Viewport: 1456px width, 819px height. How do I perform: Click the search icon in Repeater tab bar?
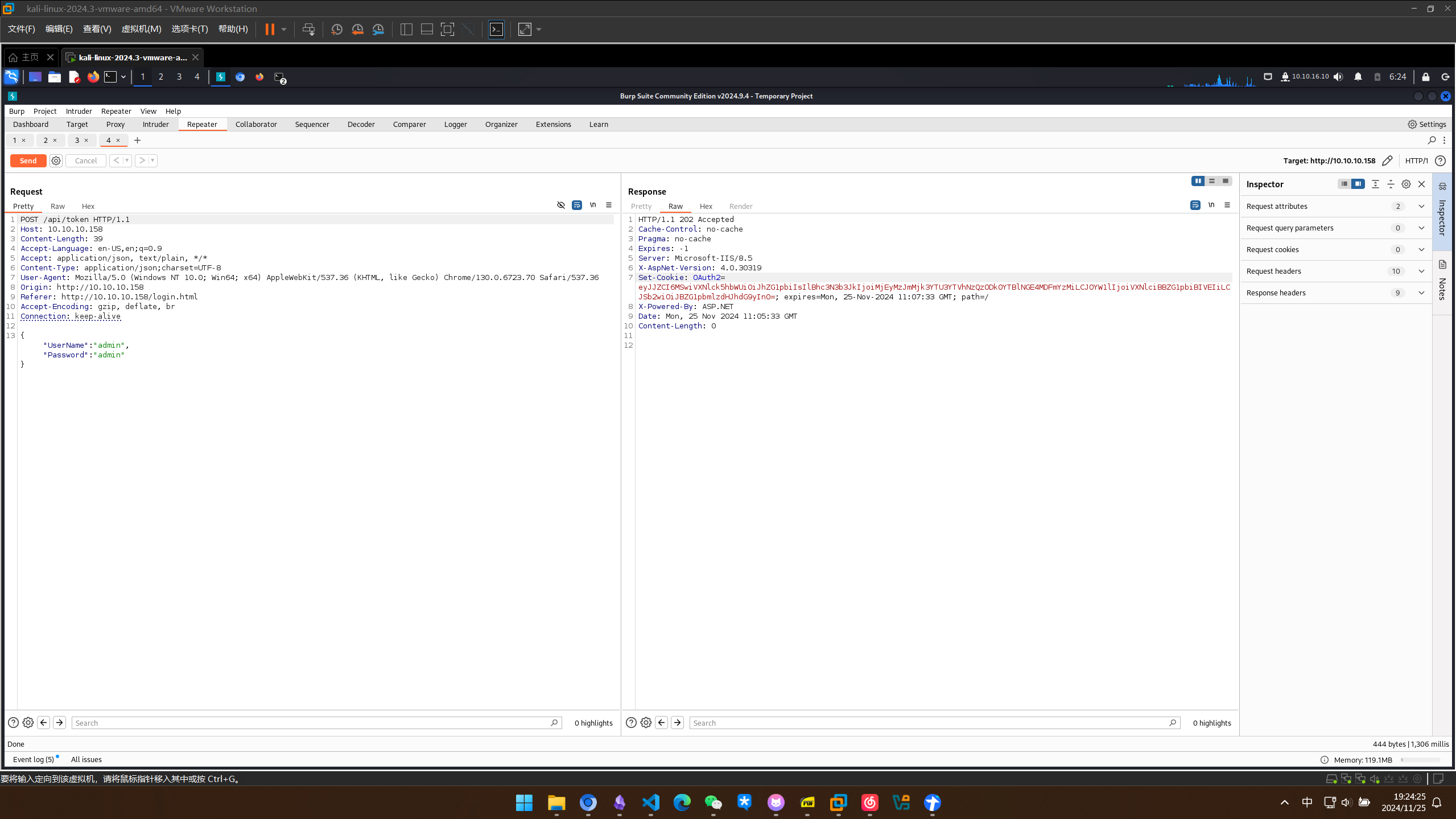pos(1432,140)
